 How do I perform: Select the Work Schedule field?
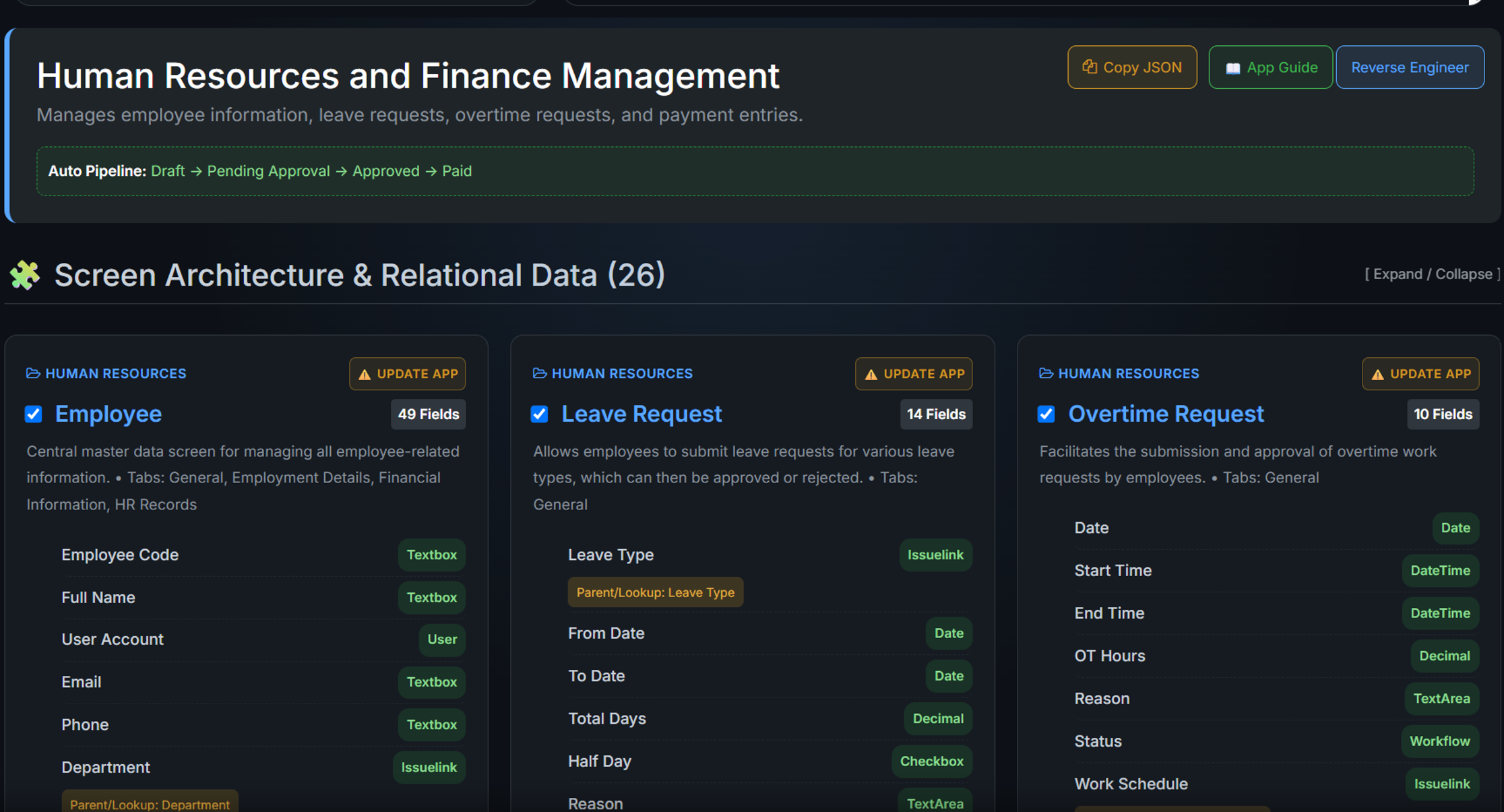1277,784
